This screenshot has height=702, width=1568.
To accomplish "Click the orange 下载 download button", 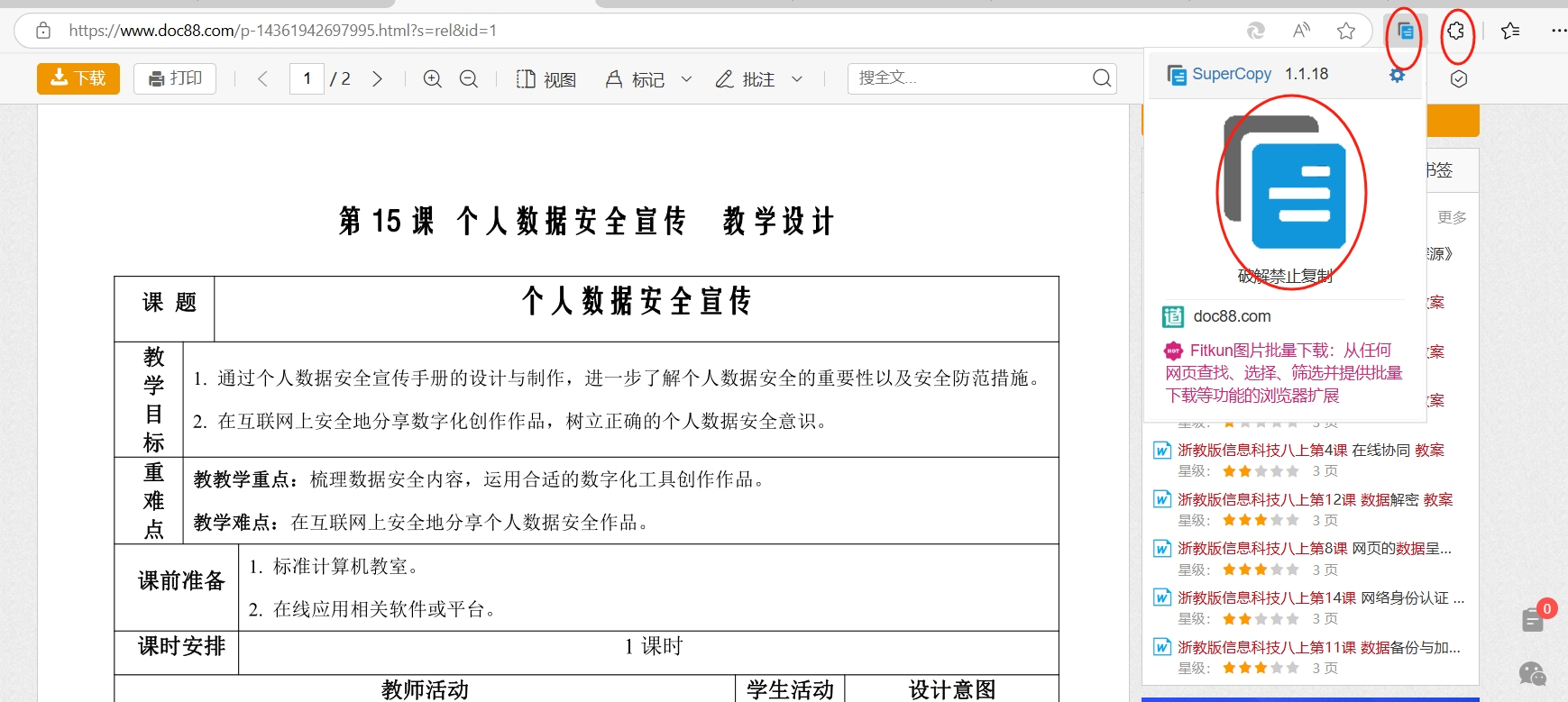I will click(x=78, y=78).
